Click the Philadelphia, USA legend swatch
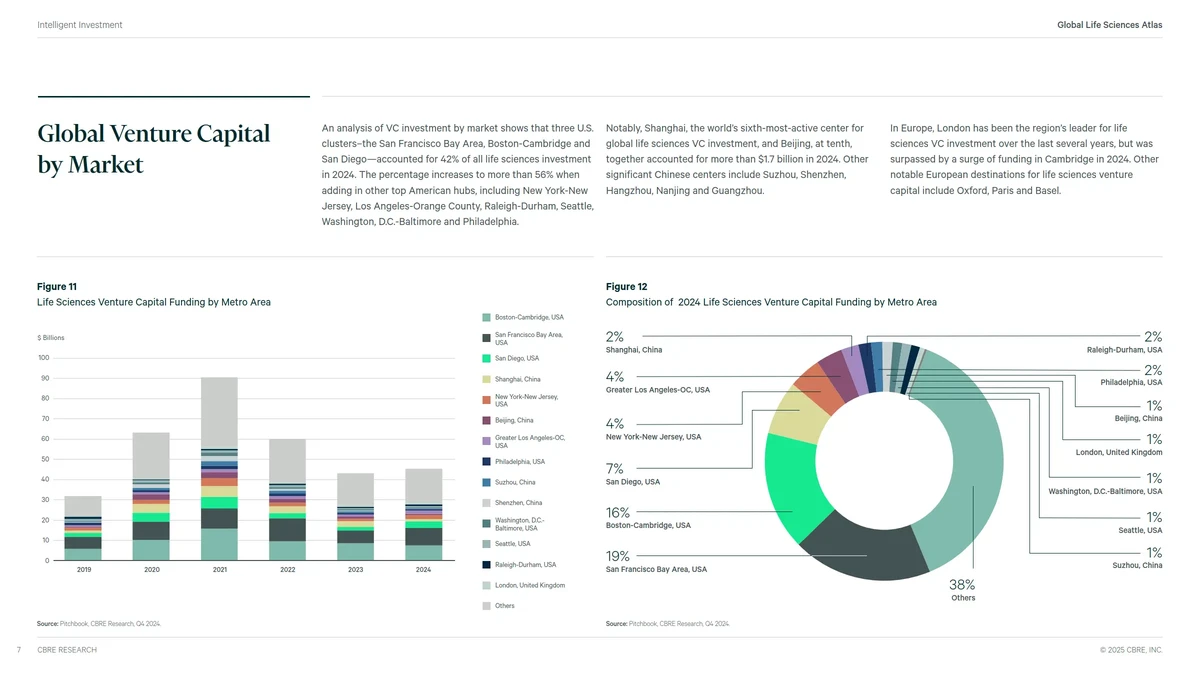The height and width of the screenshot is (675, 1200). point(486,462)
